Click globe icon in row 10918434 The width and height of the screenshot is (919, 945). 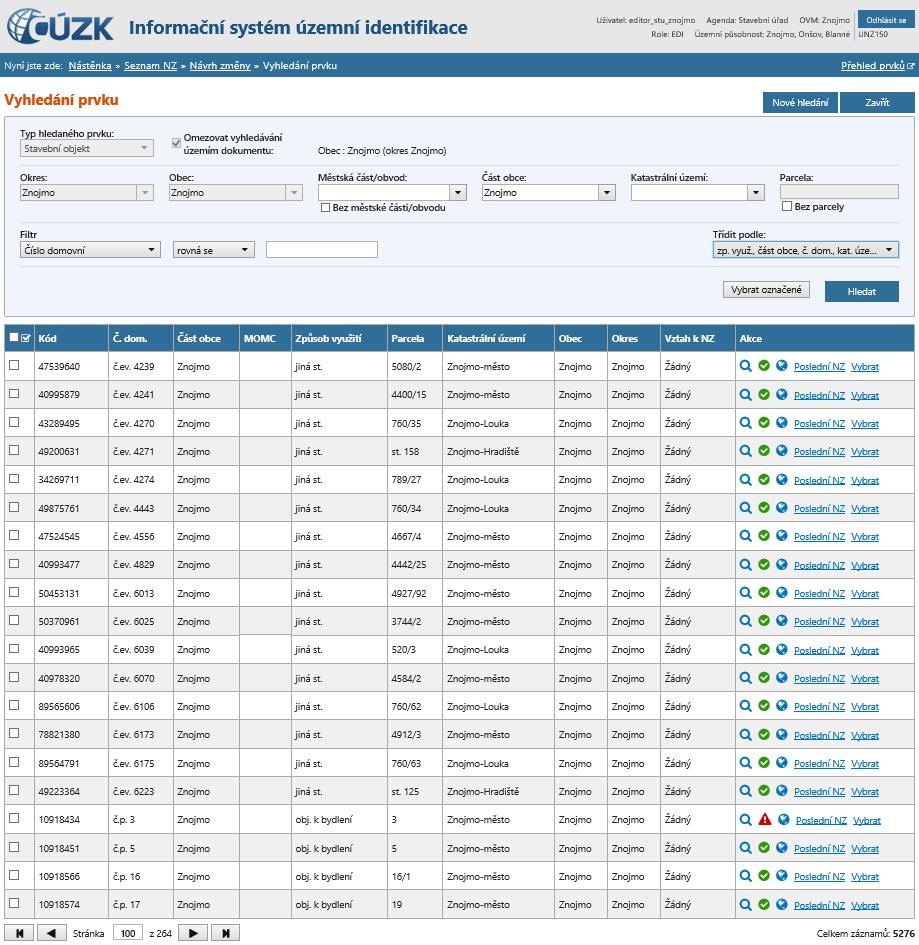point(783,819)
